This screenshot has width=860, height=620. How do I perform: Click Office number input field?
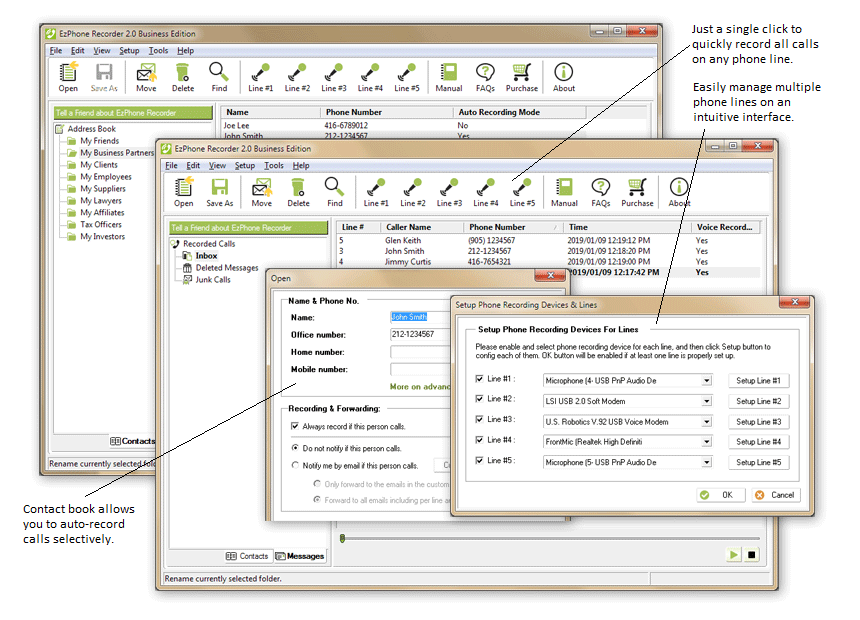(421, 334)
